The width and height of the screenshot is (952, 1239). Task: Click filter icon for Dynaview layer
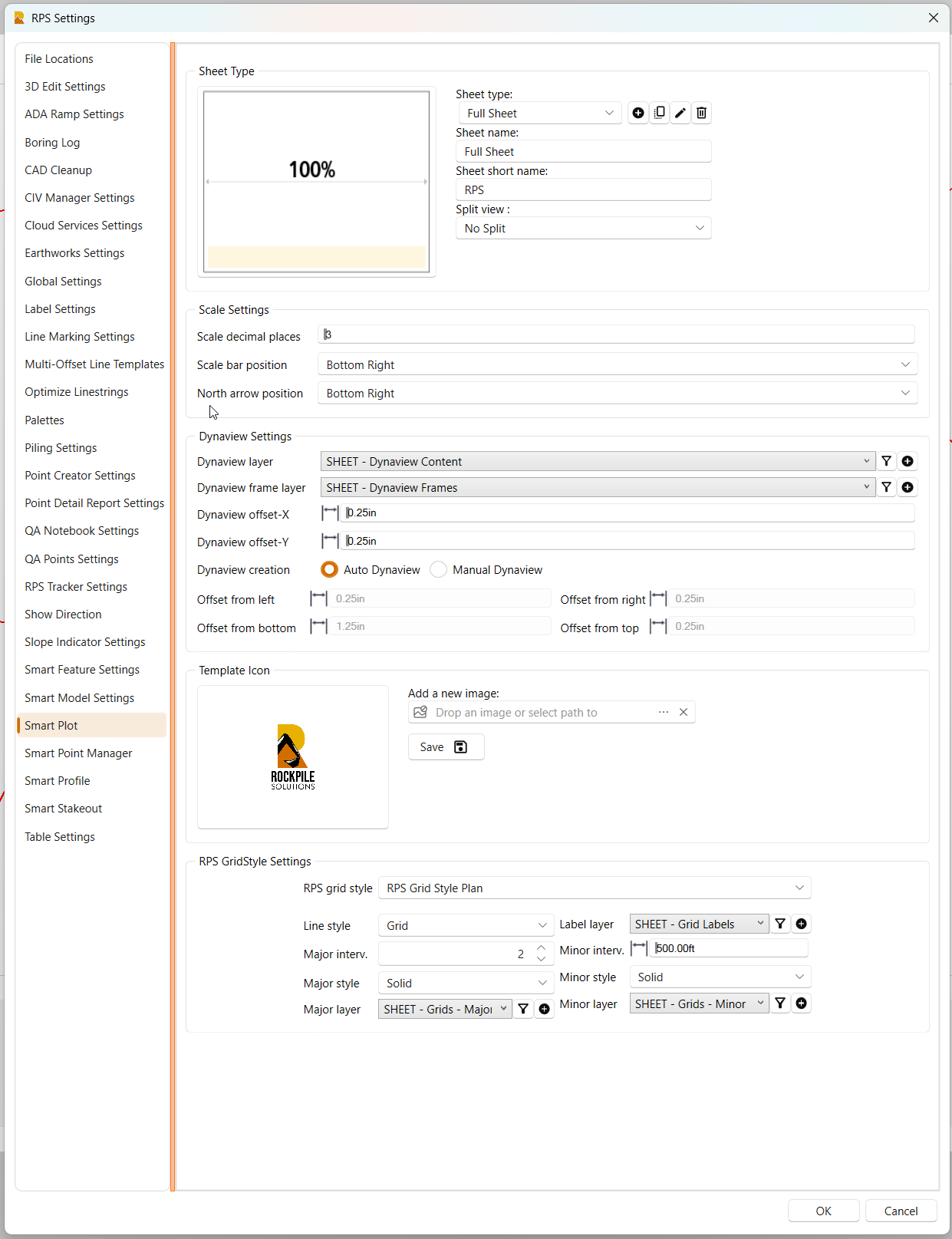pyautogui.click(x=886, y=461)
